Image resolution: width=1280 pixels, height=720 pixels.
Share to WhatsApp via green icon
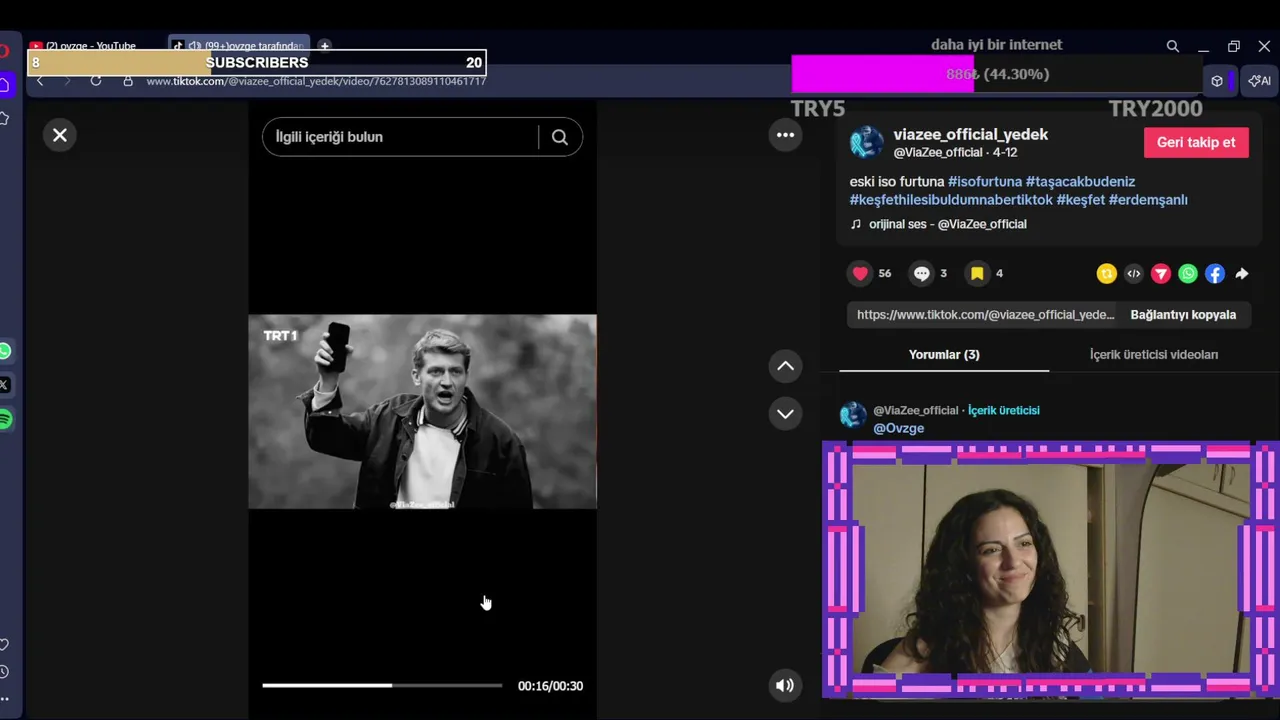point(1187,273)
